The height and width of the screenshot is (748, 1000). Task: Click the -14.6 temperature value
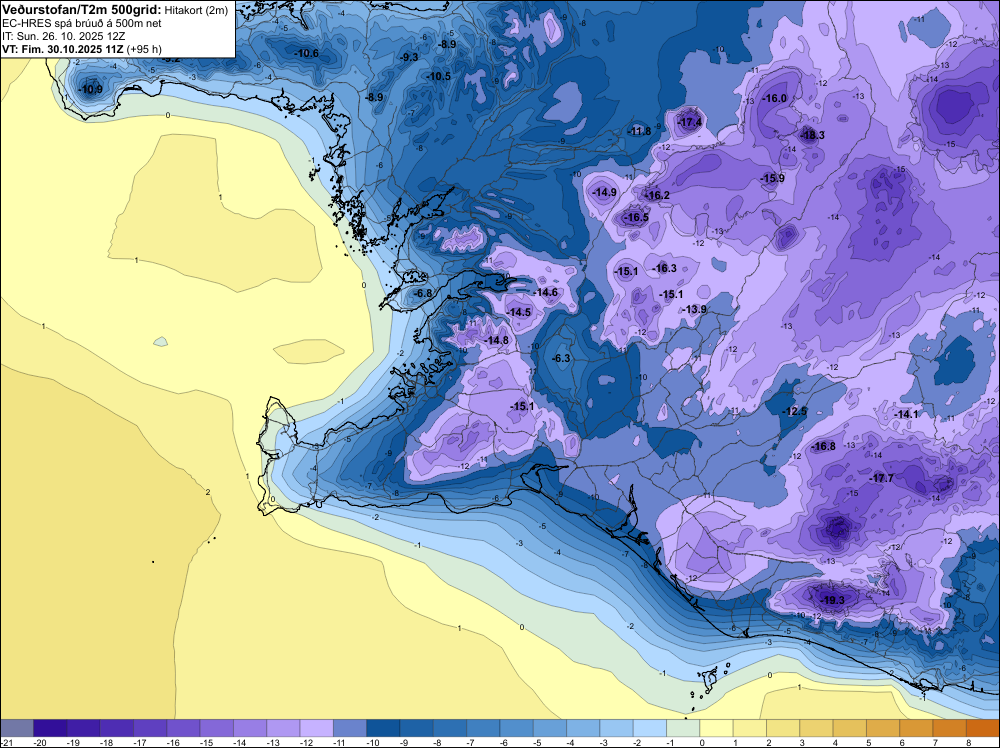pos(545,293)
